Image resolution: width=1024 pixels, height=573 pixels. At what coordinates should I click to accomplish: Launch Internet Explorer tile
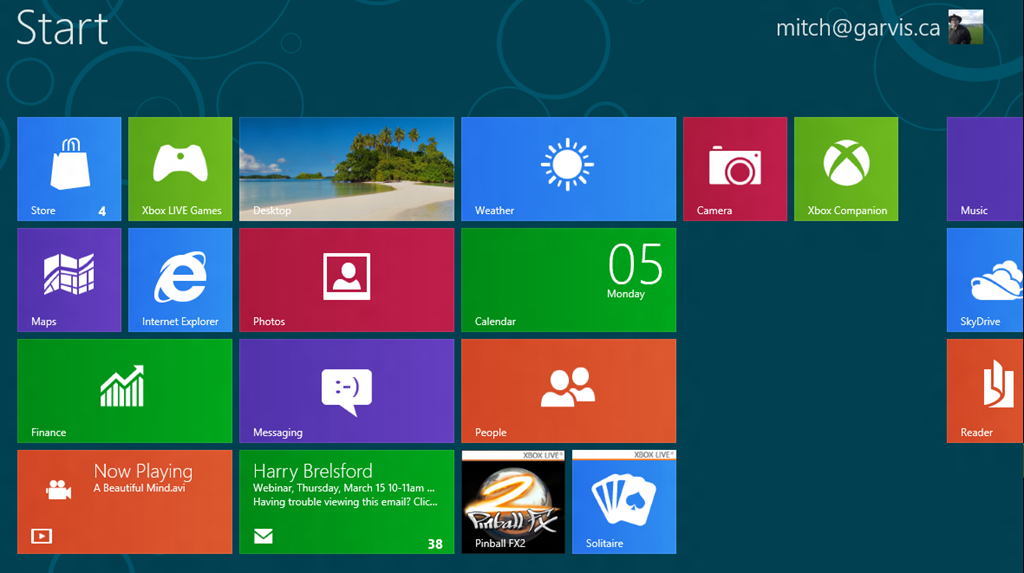click(x=180, y=279)
